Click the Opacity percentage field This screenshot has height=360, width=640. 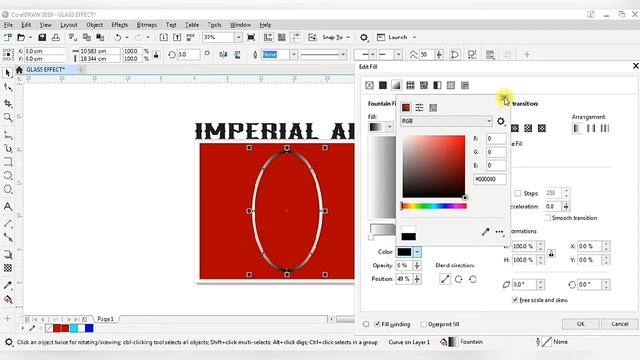(404, 265)
